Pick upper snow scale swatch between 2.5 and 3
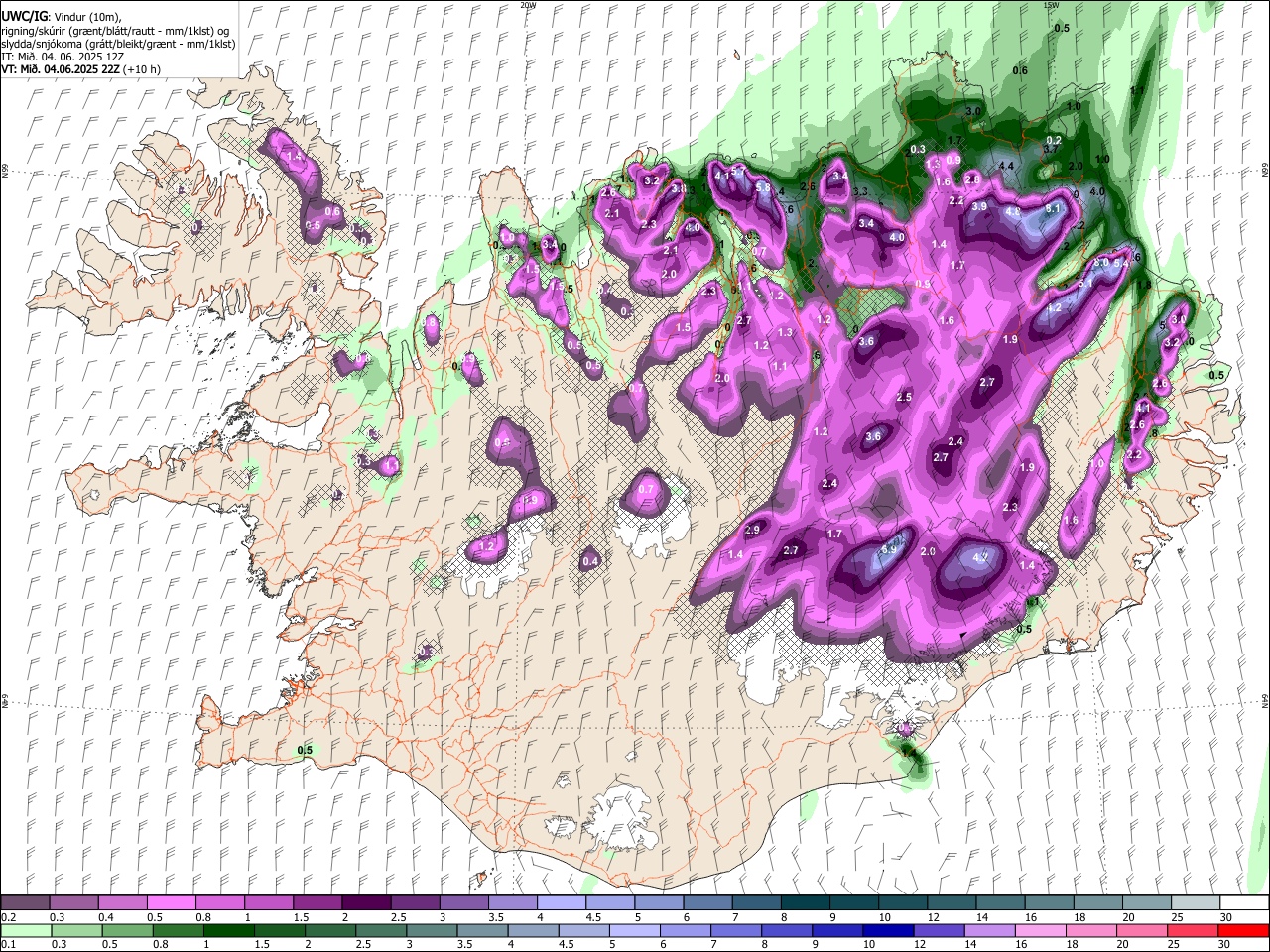Image resolution: width=1270 pixels, height=952 pixels. [x=415, y=902]
